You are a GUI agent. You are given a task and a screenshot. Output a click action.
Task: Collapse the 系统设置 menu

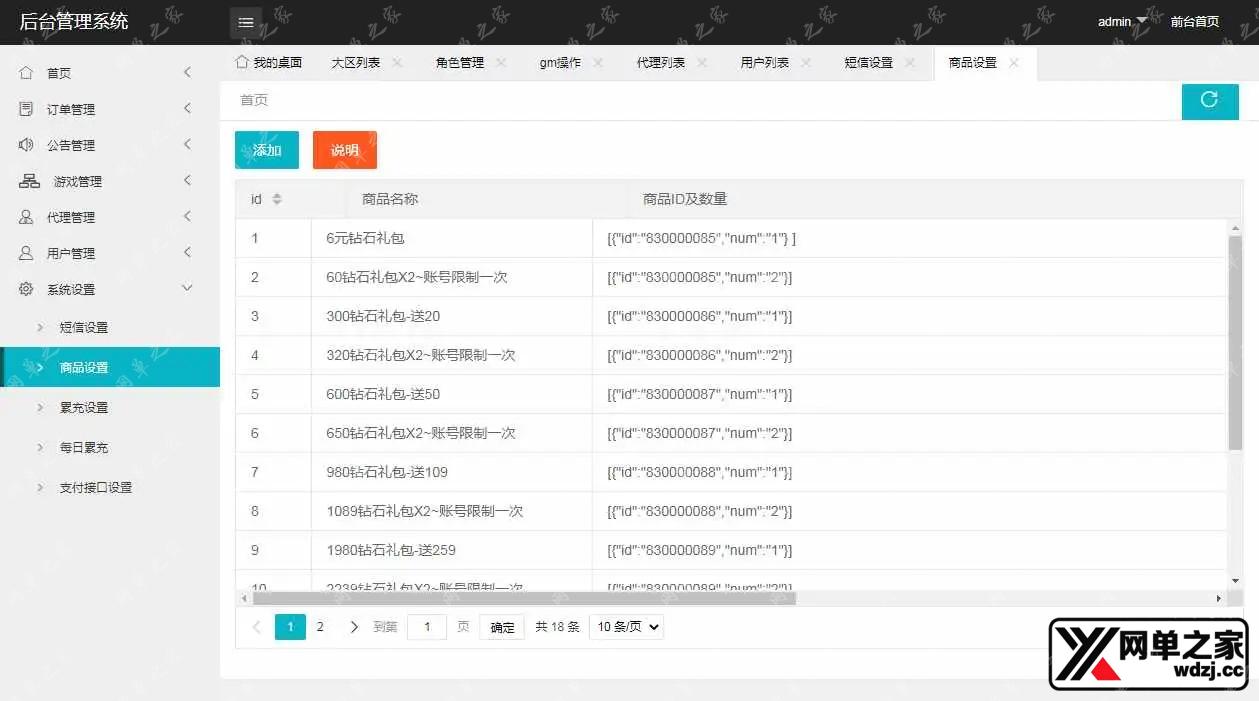coord(187,289)
